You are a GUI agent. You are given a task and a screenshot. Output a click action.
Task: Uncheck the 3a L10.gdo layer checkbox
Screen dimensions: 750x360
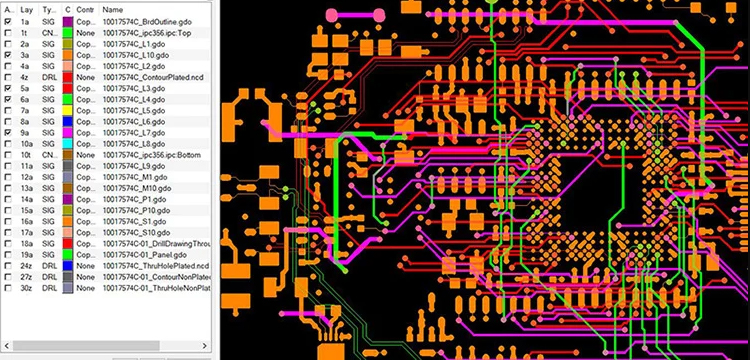coord(8,55)
